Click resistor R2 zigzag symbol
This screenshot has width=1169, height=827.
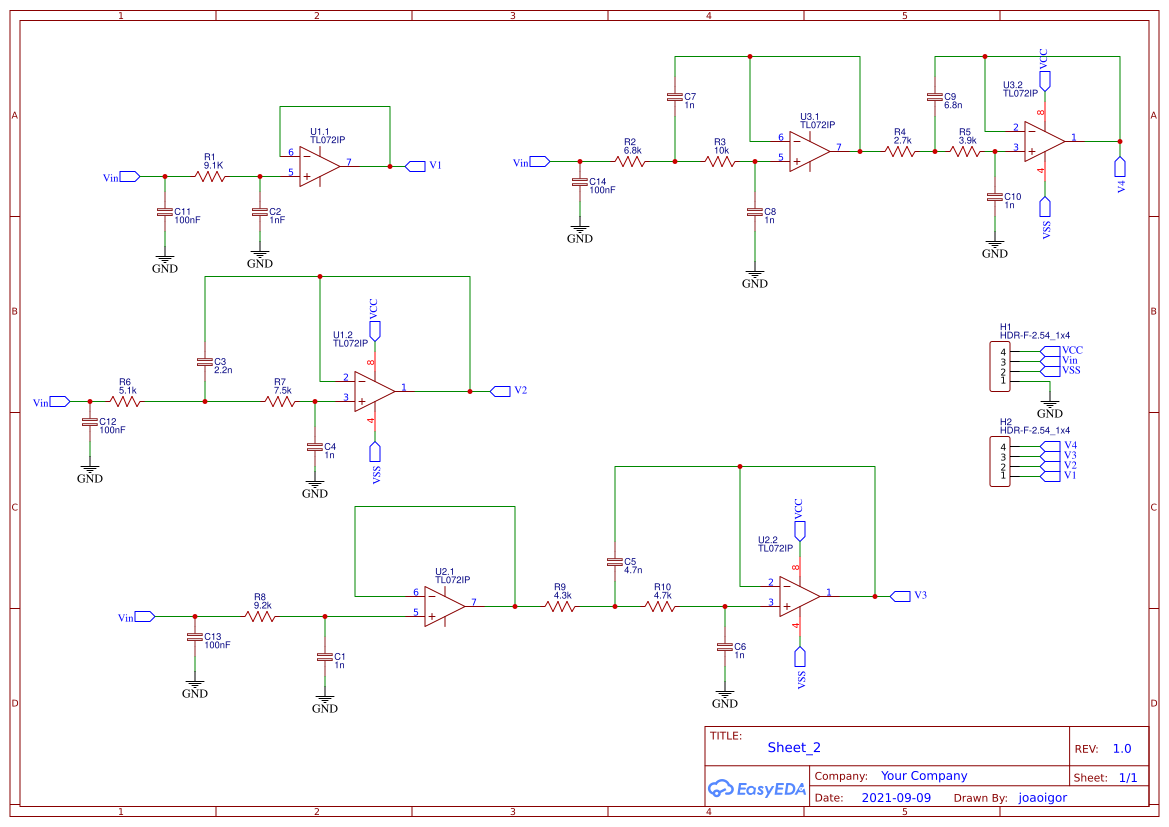(630, 161)
